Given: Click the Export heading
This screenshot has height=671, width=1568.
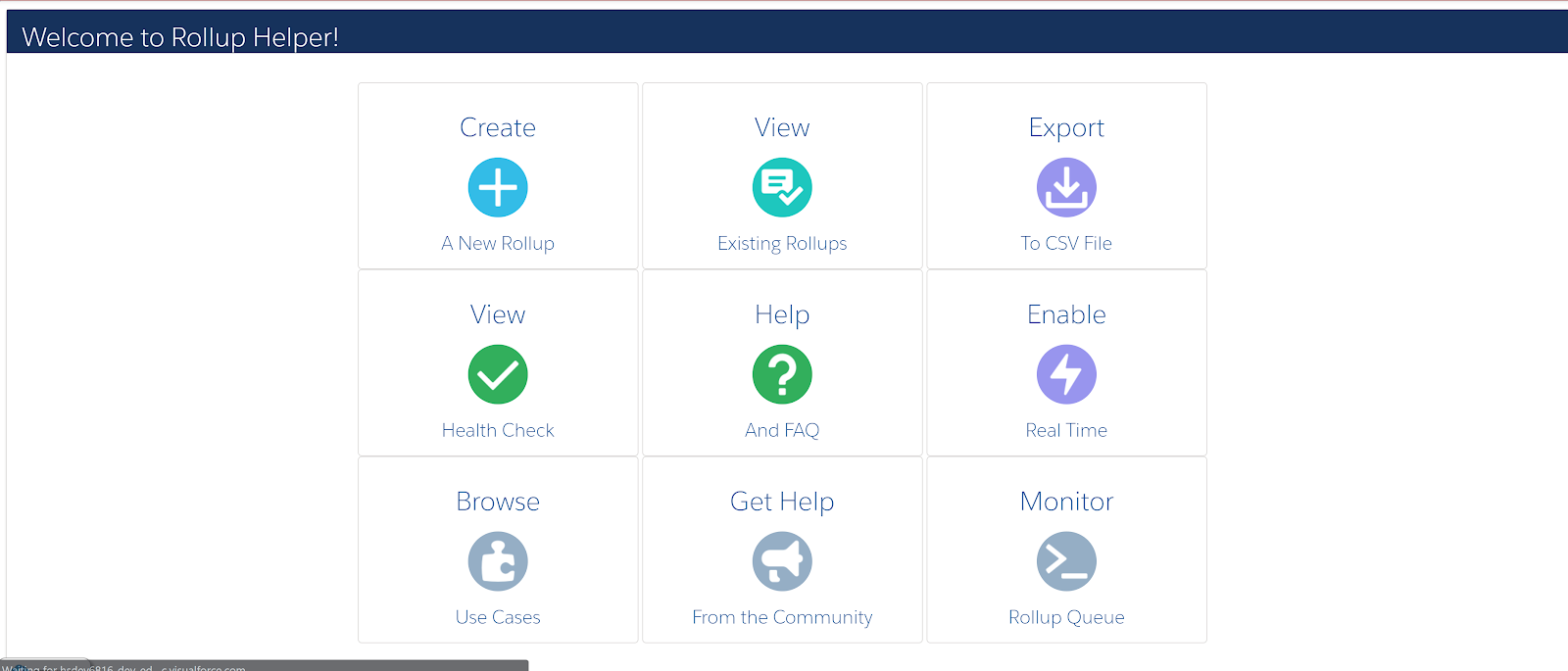Looking at the screenshot, I should click(1066, 128).
